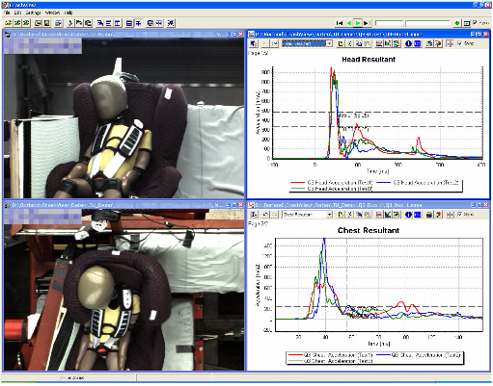Click the green record dot icon near playback
493x386 pixels.
[457, 23]
